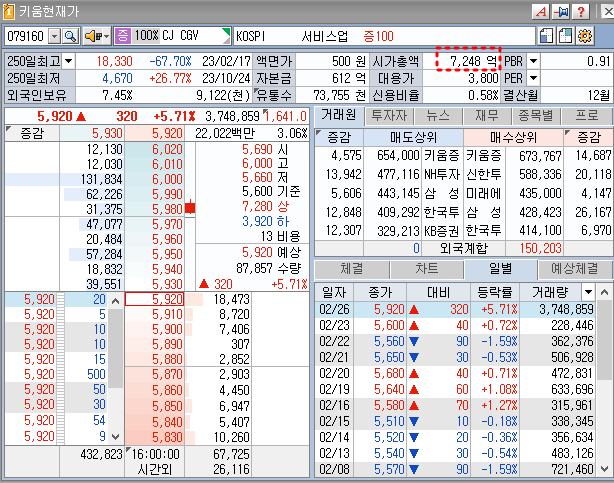The width and height of the screenshot is (614, 483).
Task: Click the 대비 column header
Action: click(439, 292)
